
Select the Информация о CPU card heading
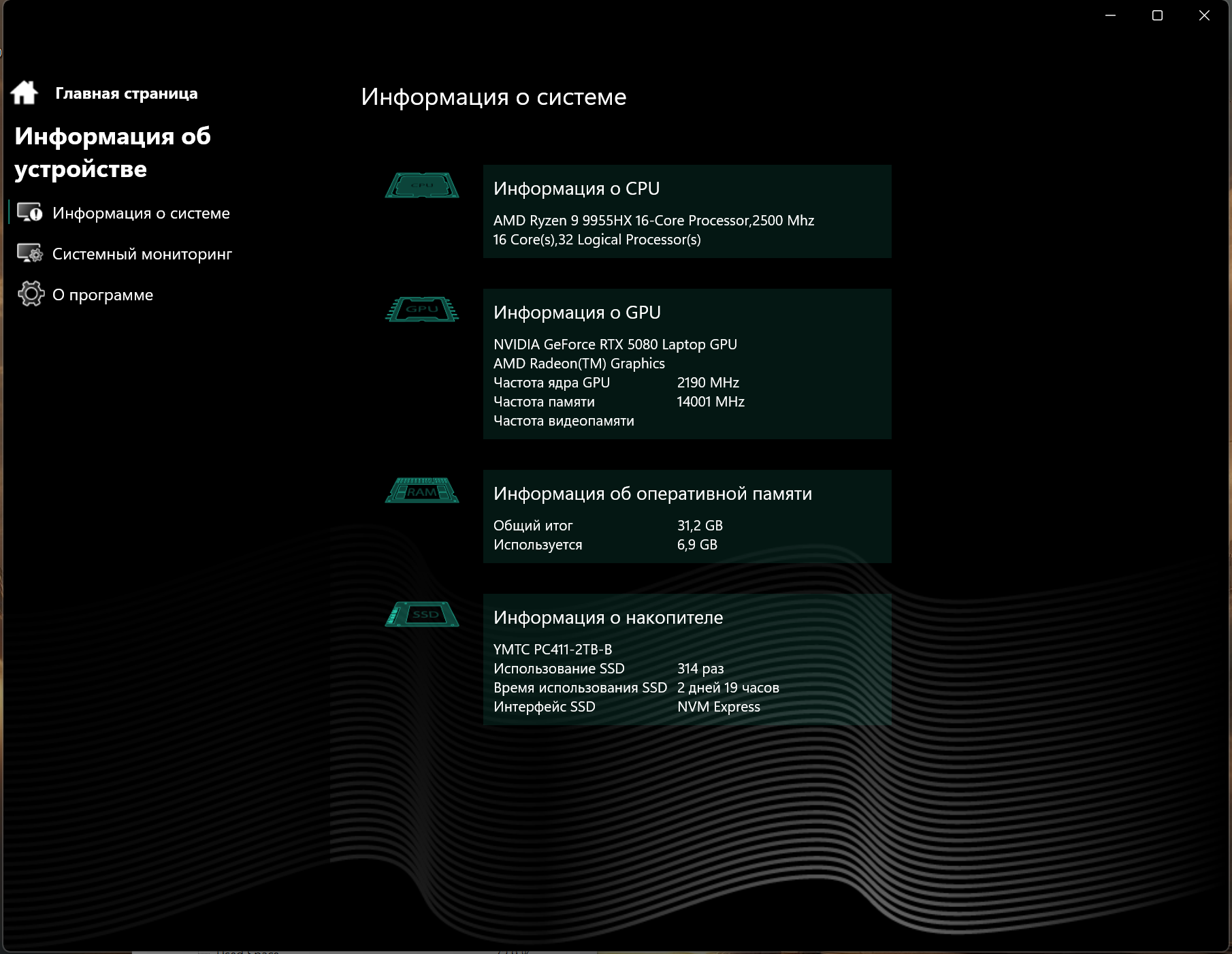click(577, 189)
